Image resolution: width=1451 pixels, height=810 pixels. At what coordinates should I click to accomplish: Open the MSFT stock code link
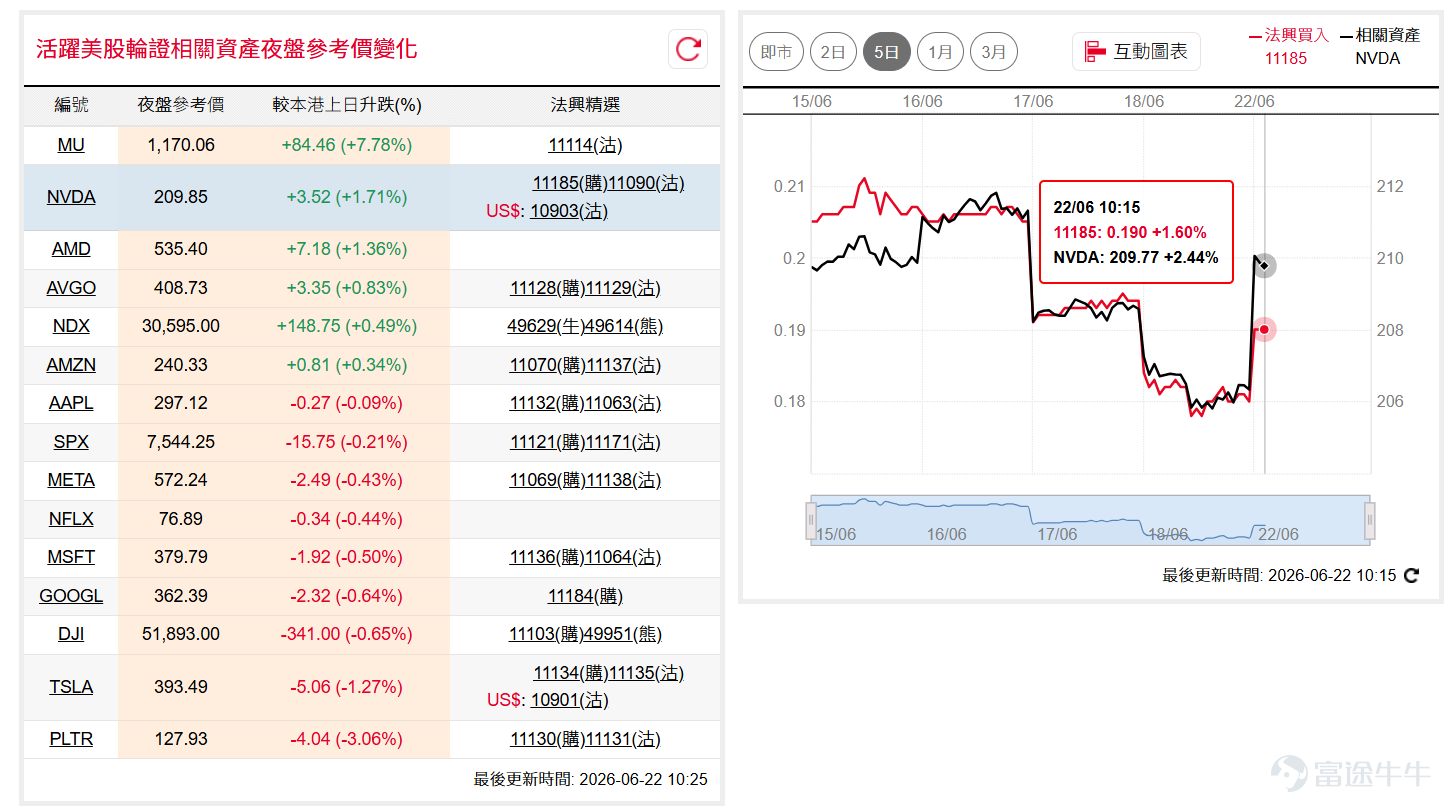click(71, 557)
